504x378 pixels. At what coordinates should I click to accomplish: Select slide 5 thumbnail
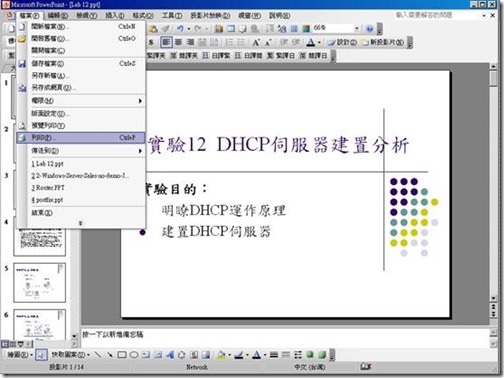click(x=40, y=283)
